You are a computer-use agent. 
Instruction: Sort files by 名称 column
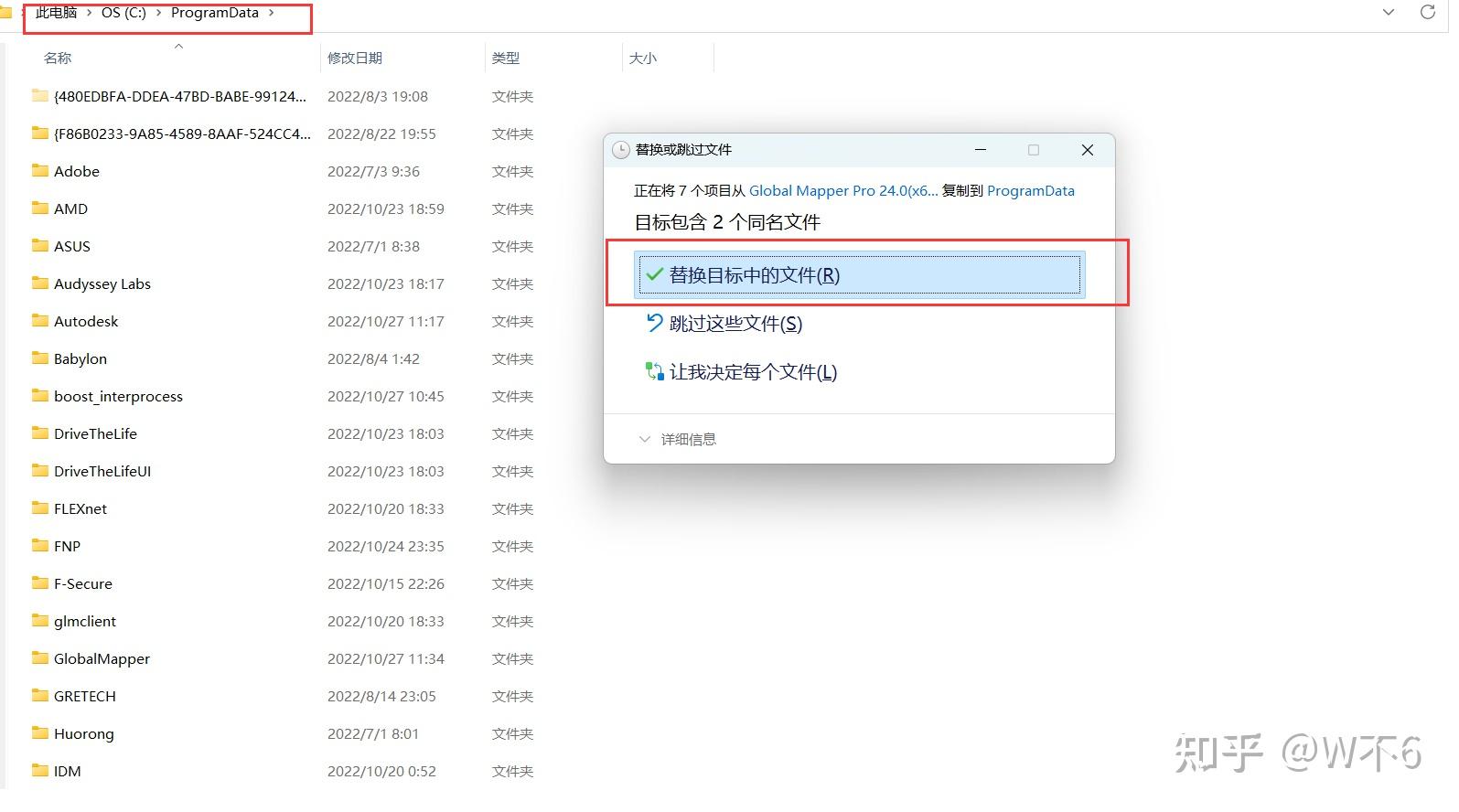[58, 58]
